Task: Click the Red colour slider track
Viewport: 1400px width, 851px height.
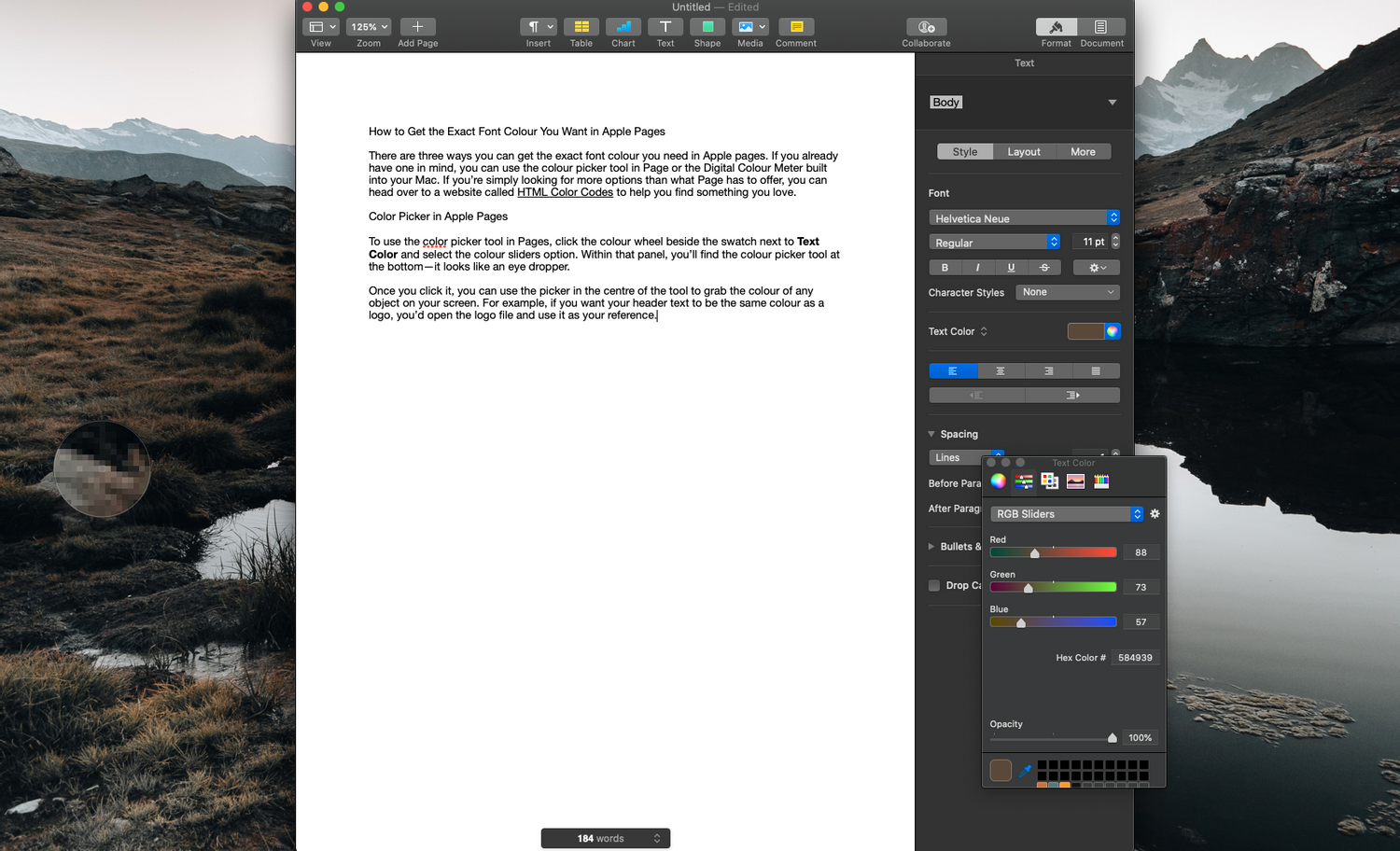Action: pos(1053,552)
